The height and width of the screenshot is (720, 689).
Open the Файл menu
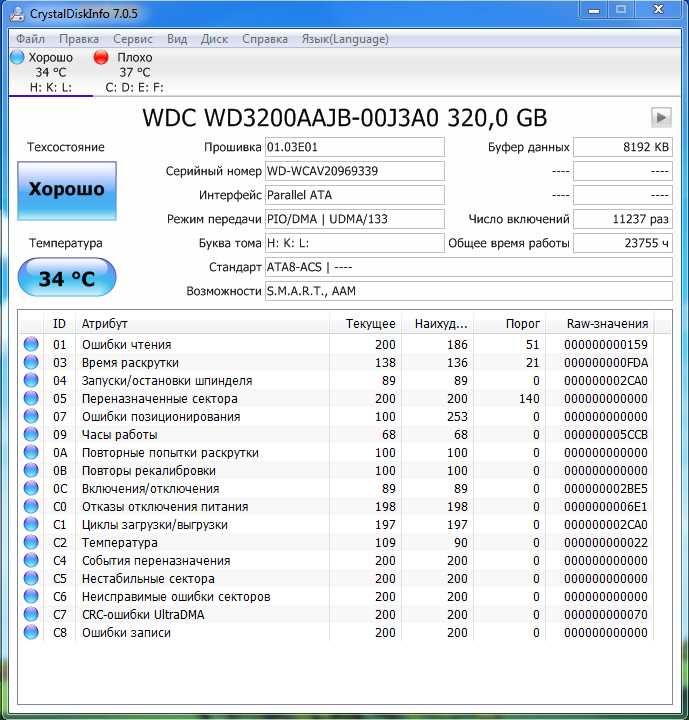[x=30, y=39]
